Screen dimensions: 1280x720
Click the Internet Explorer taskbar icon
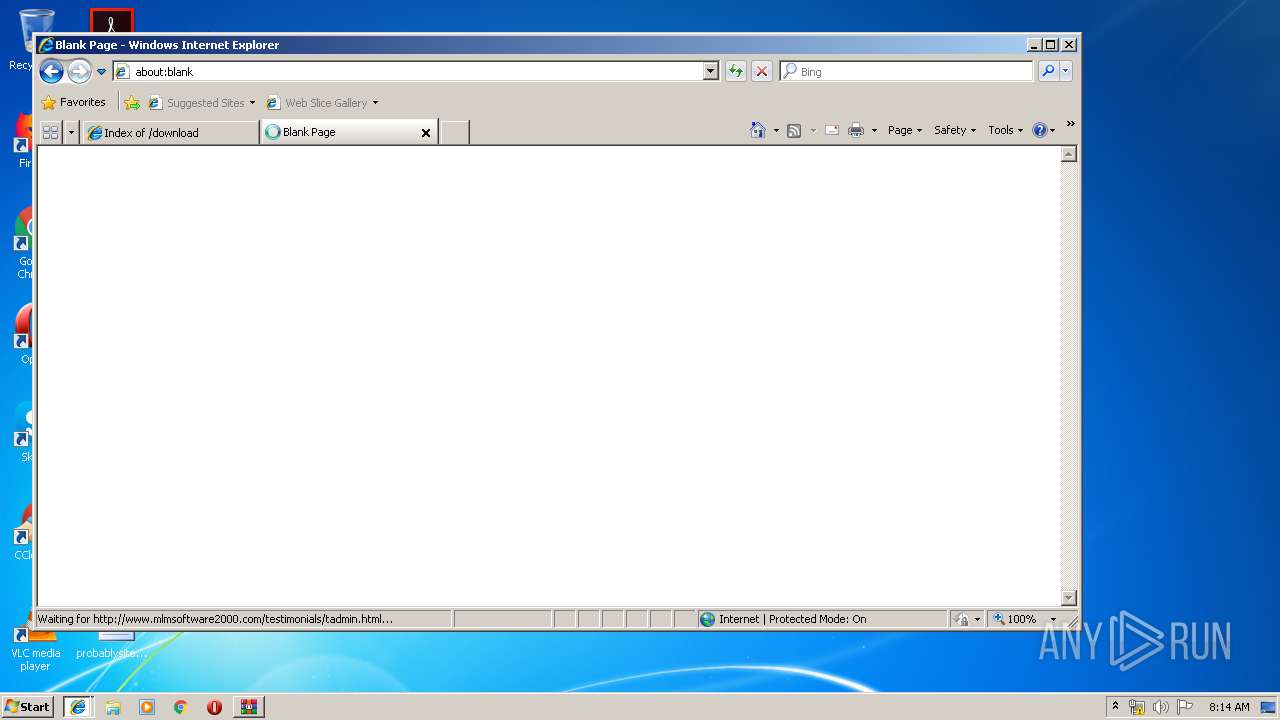tap(78, 707)
